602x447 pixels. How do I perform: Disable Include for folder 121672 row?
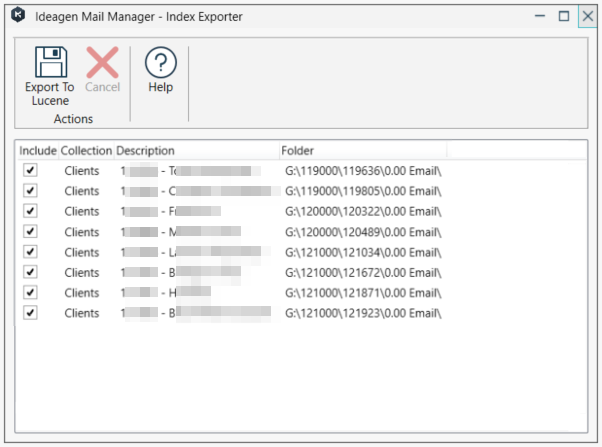(x=30, y=272)
